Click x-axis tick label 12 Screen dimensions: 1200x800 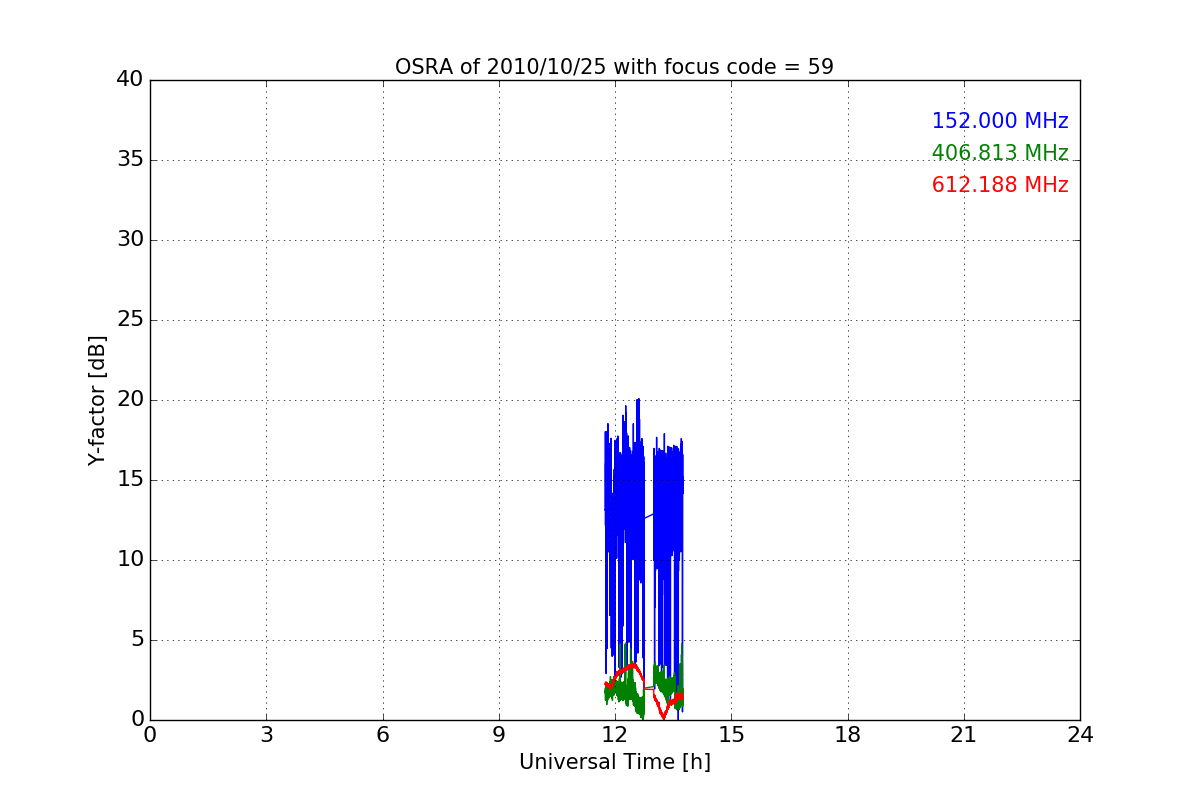[615, 735]
